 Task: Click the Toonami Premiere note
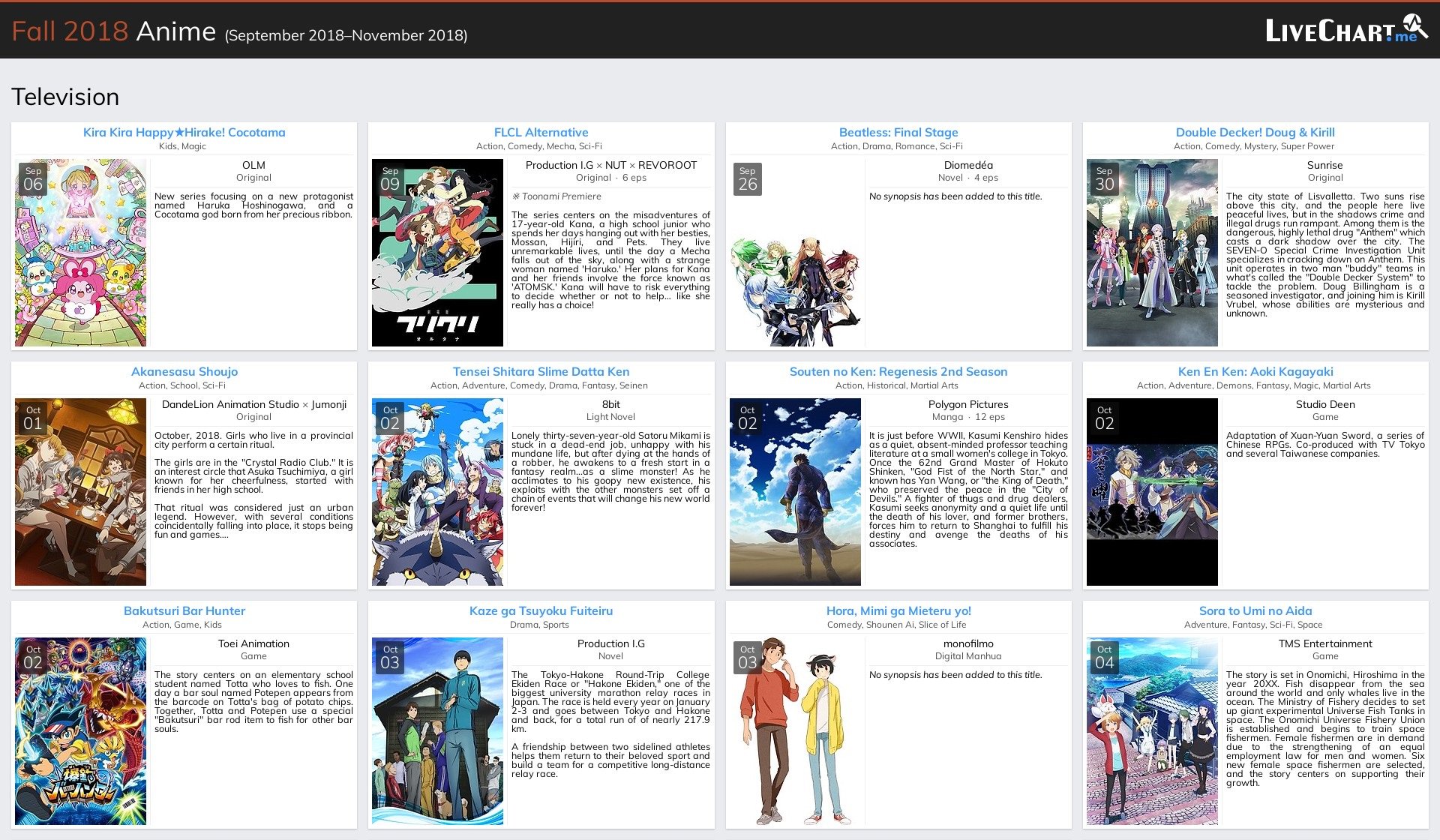coord(556,196)
